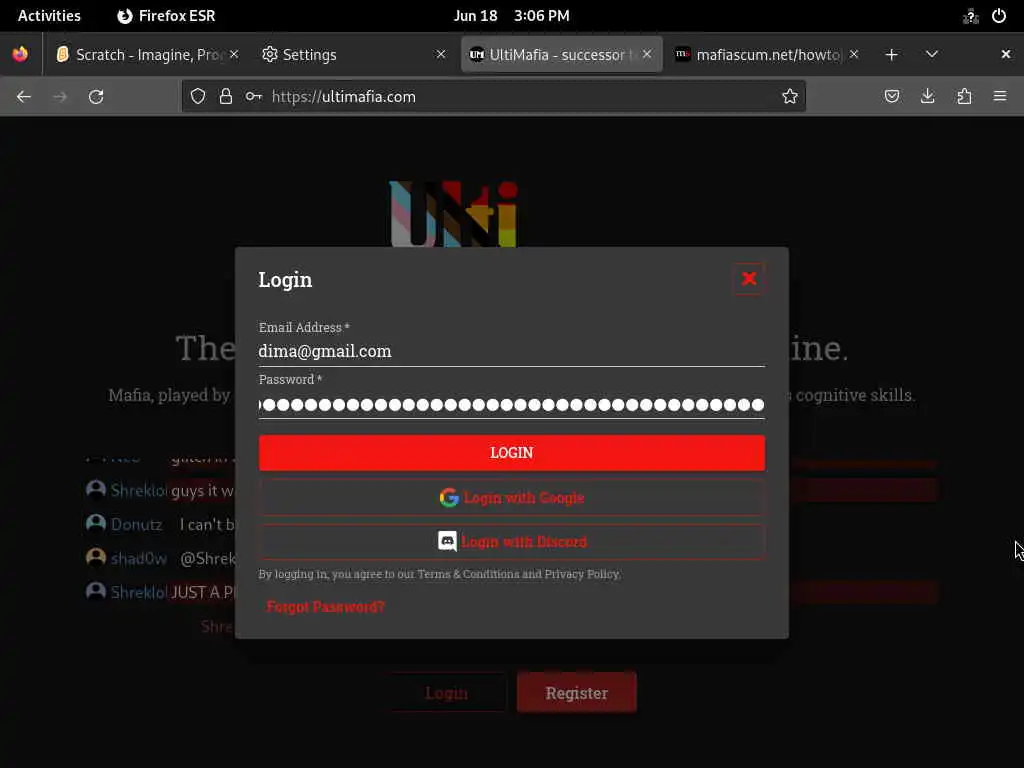Image resolution: width=1024 pixels, height=768 pixels.
Task: Click the Firefox View icon
Action: point(20,54)
